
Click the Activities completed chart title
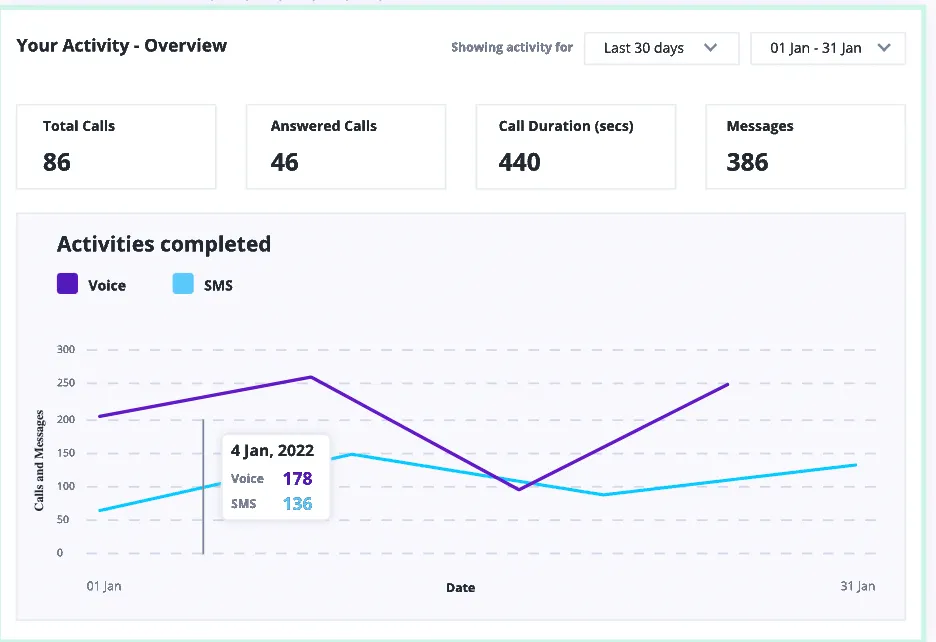coord(163,243)
